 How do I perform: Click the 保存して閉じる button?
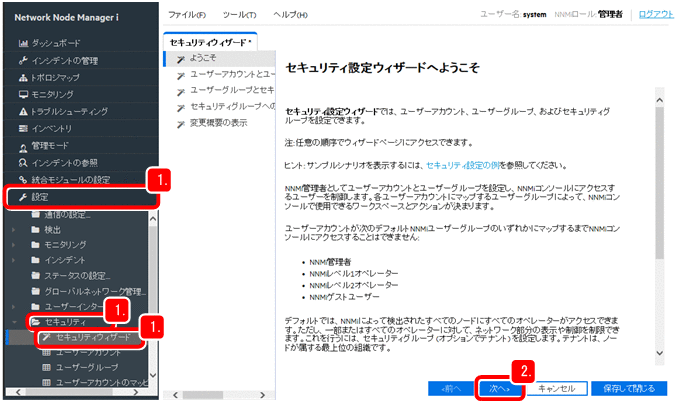click(x=629, y=388)
